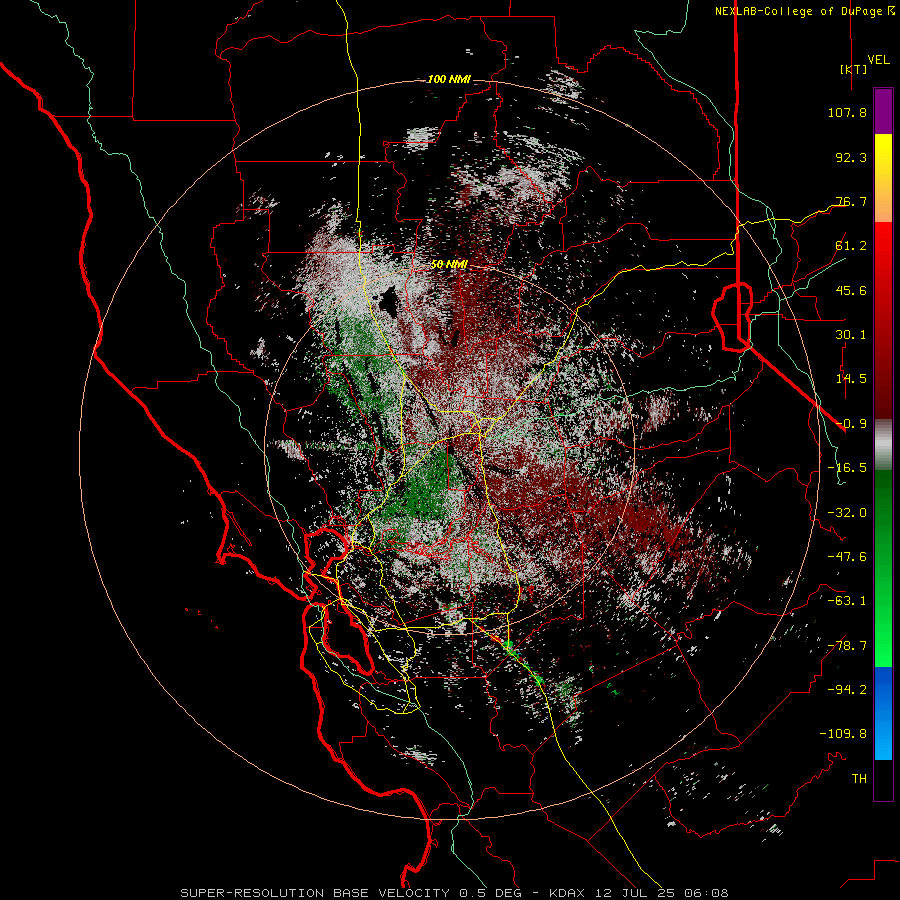Click the 50 NMI range ring label

click(x=449, y=265)
